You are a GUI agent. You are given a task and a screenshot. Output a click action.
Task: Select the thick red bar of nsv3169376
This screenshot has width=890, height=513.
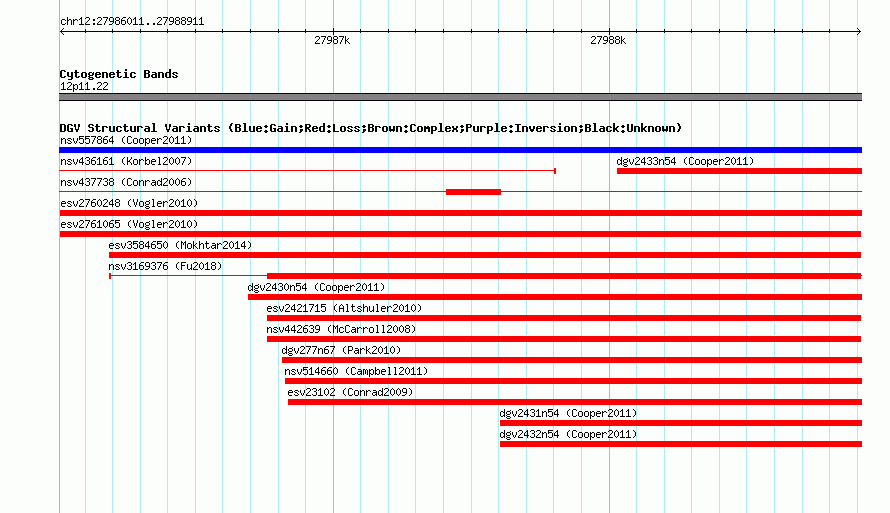(564, 276)
